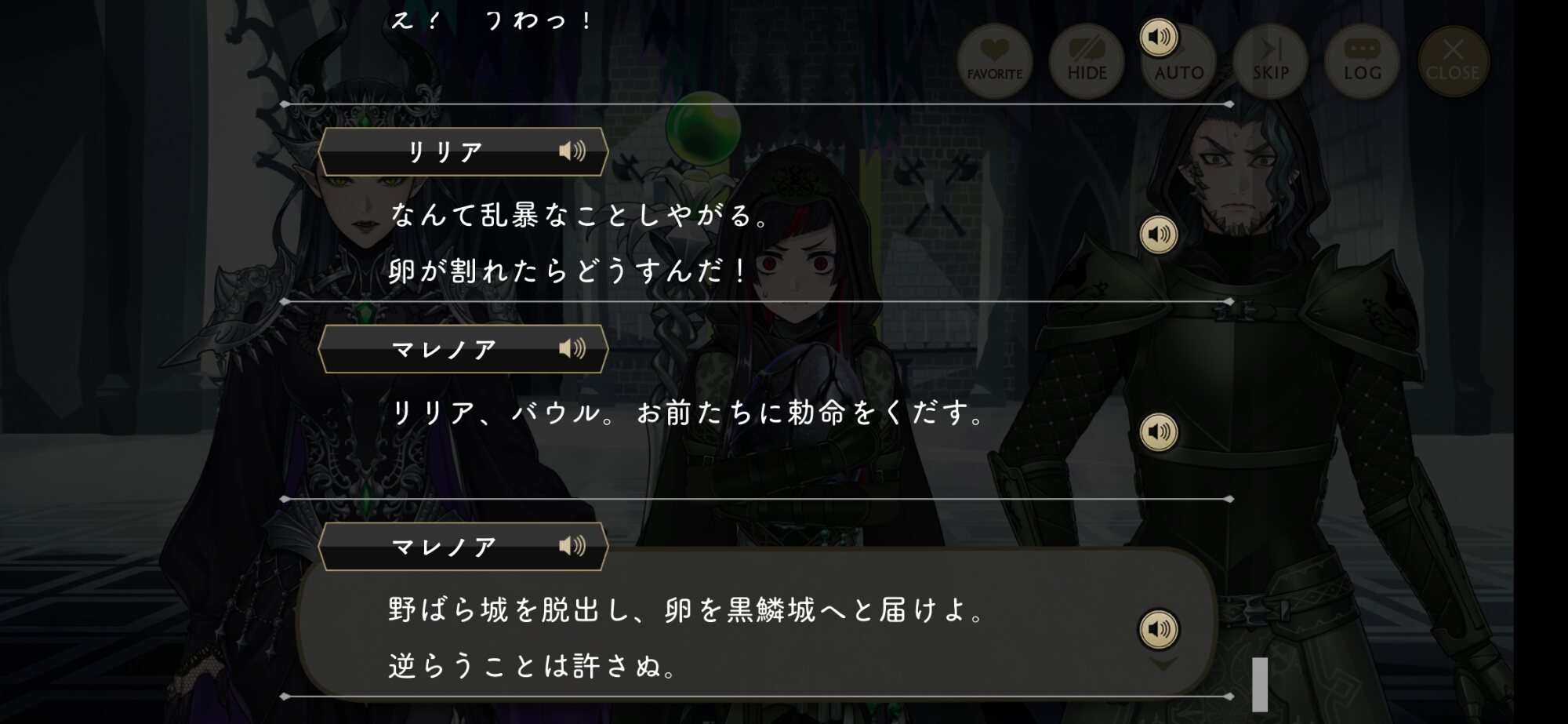Image resolution: width=1568 pixels, height=724 pixels.
Task: Select highlighted dialogue 逆らうことは許さぬ
Action: click(x=532, y=666)
